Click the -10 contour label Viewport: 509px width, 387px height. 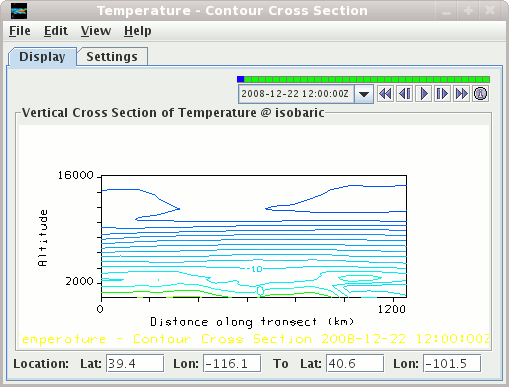(x=254, y=269)
